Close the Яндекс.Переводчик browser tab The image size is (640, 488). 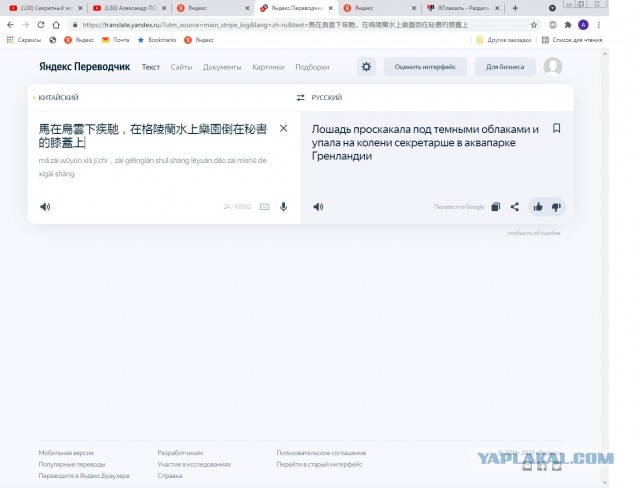330,8
